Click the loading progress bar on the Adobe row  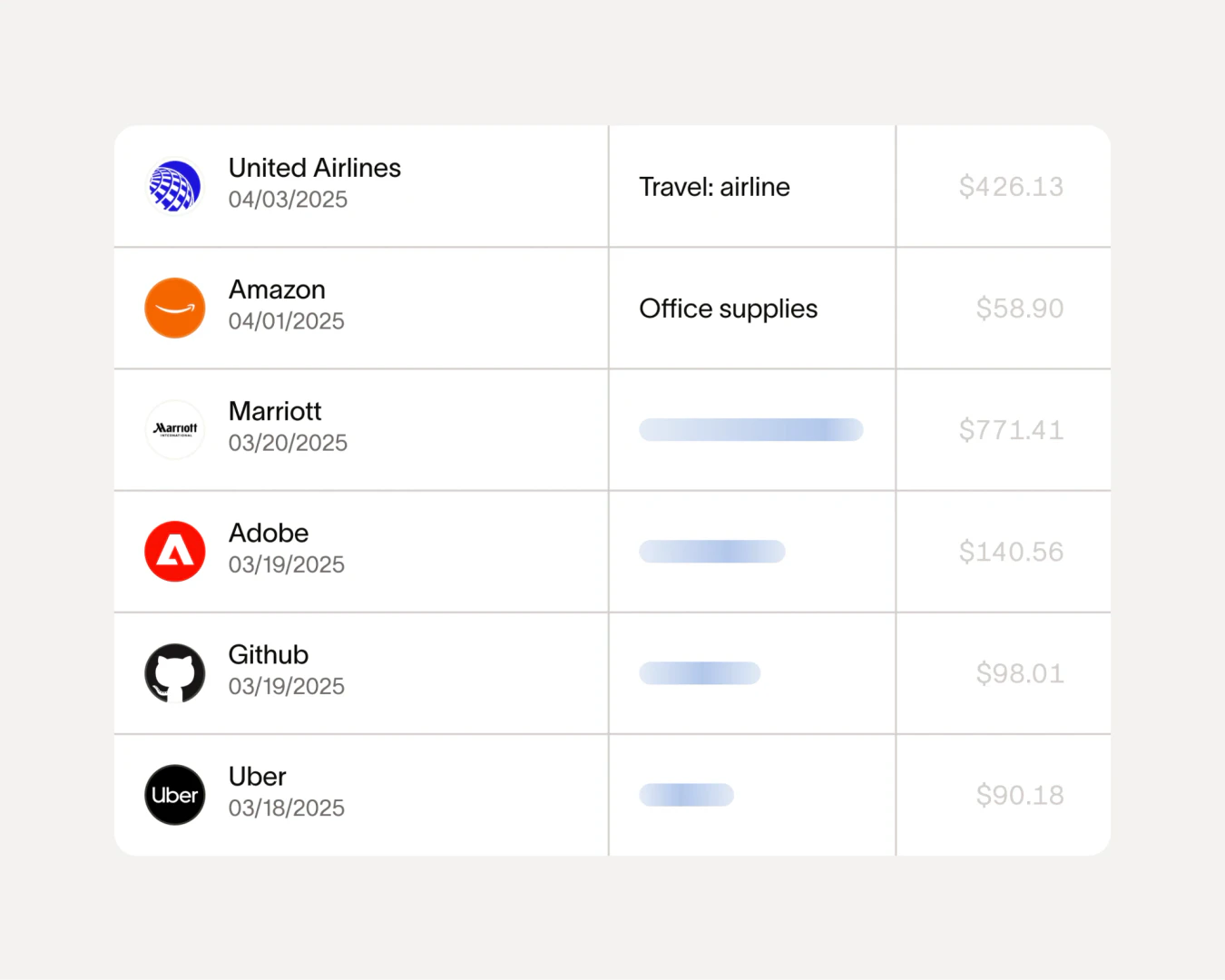(711, 551)
